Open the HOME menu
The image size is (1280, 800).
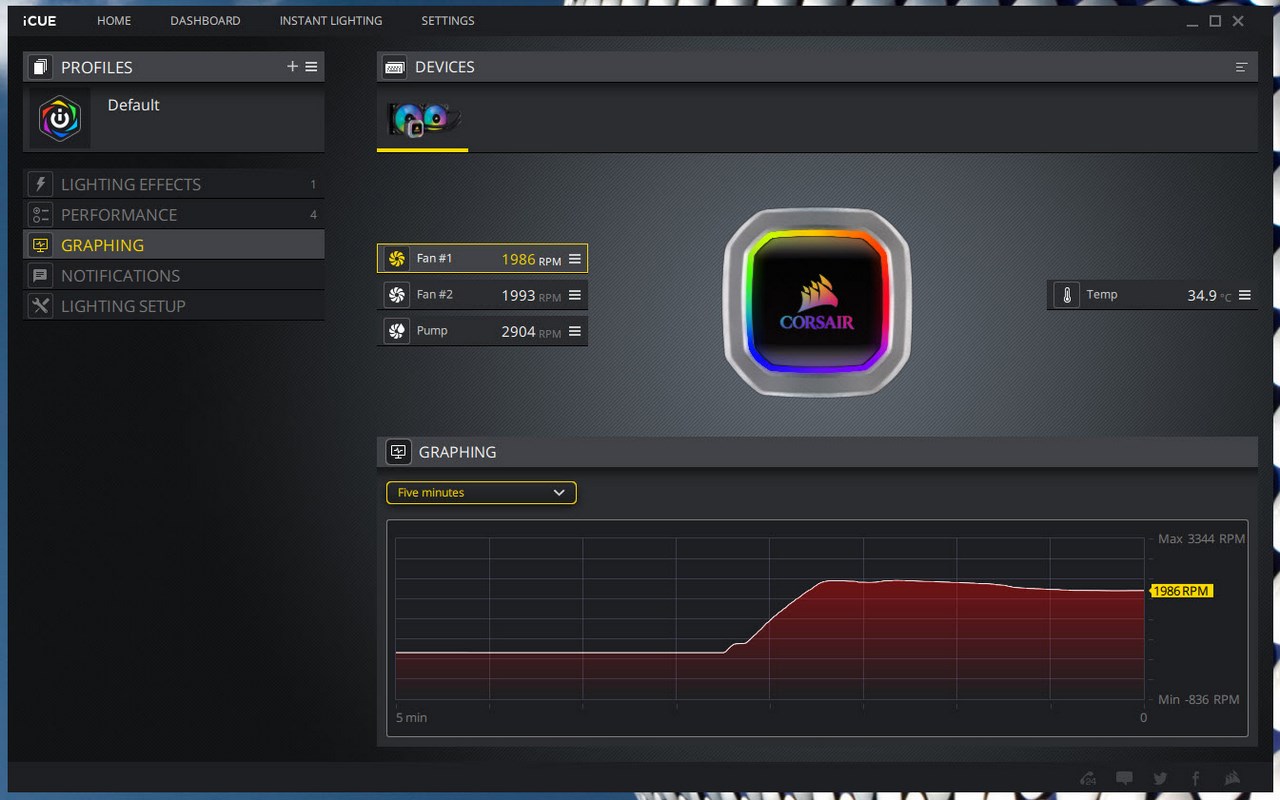(114, 20)
